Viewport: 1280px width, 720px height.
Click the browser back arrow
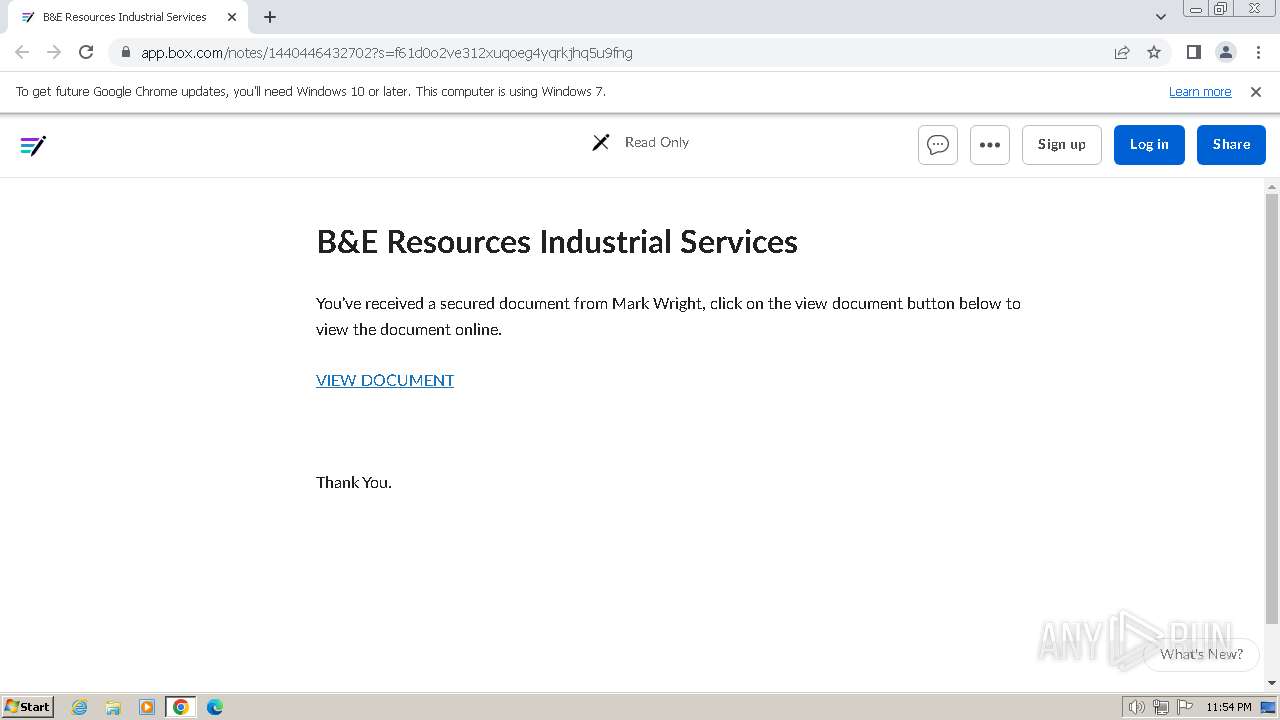pyautogui.click(x=22, y=52)
